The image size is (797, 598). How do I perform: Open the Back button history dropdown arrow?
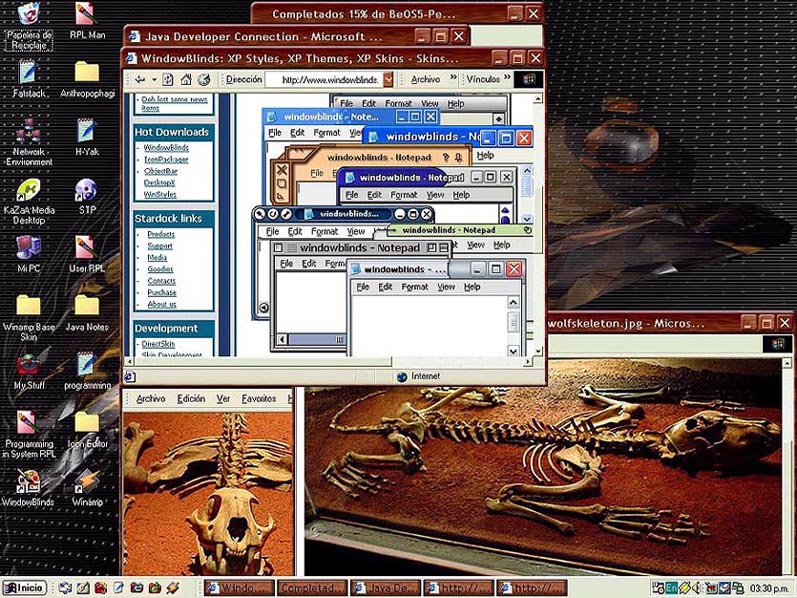pyautogui.click(x=154, y=80)
